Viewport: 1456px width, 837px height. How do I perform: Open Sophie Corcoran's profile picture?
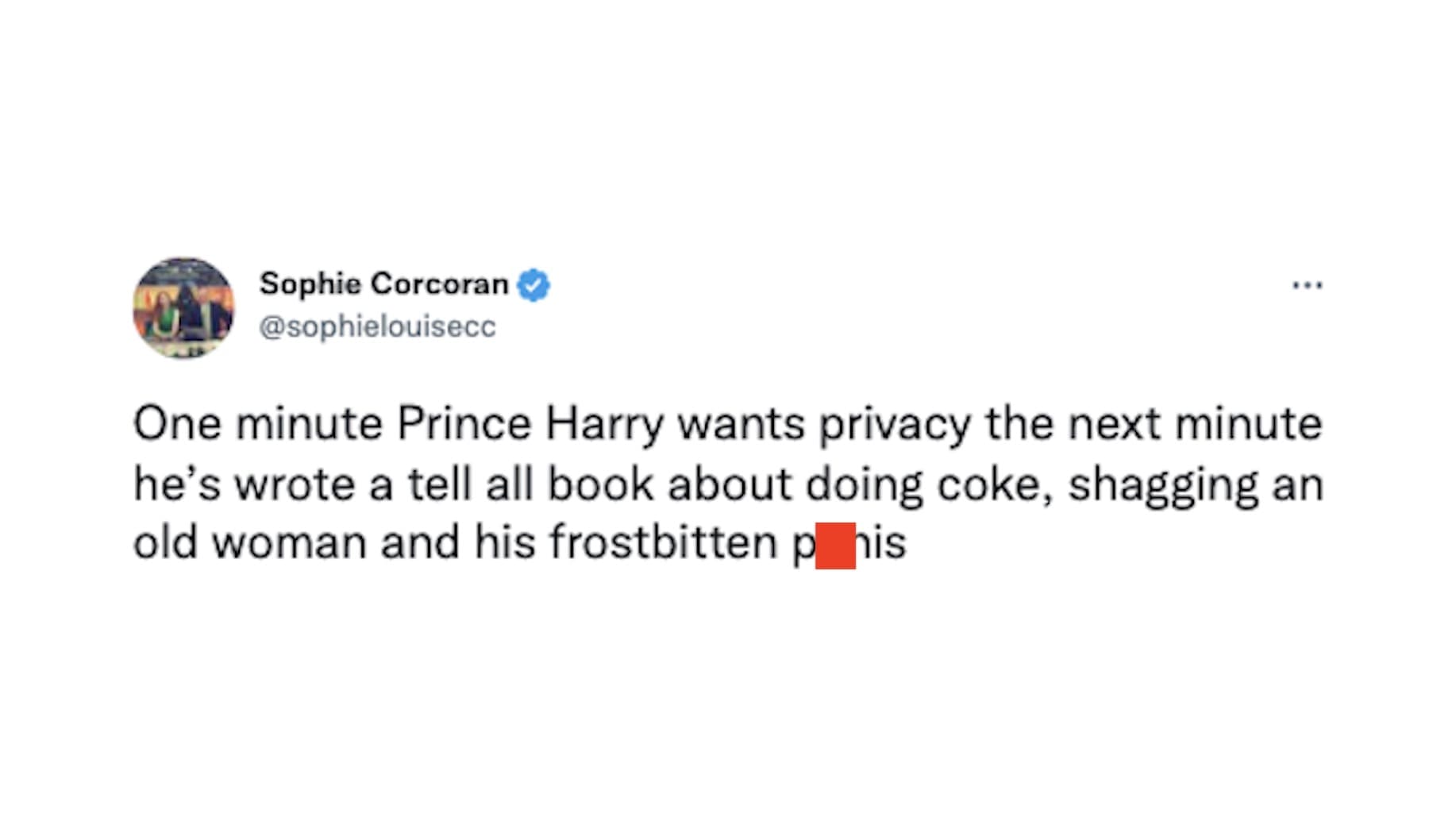tap(183, 307)
